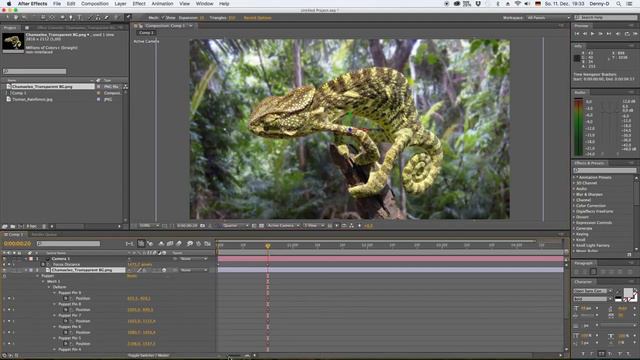Hide the Camera 1 layer

coord(4,259)
